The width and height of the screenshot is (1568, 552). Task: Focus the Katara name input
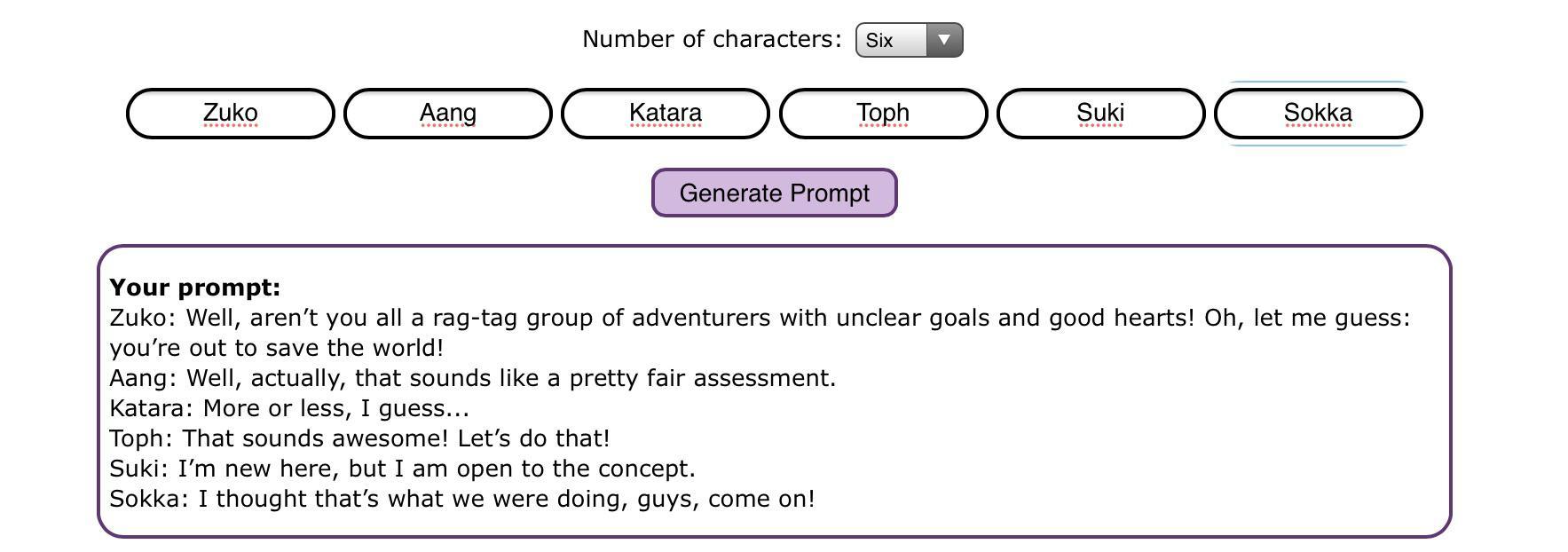(665, 114)
